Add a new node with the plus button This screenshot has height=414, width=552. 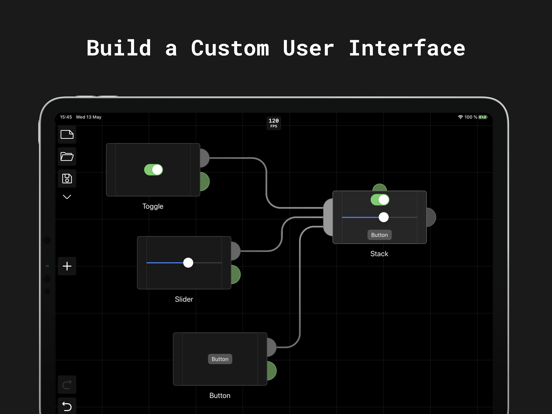click(67, 266)
